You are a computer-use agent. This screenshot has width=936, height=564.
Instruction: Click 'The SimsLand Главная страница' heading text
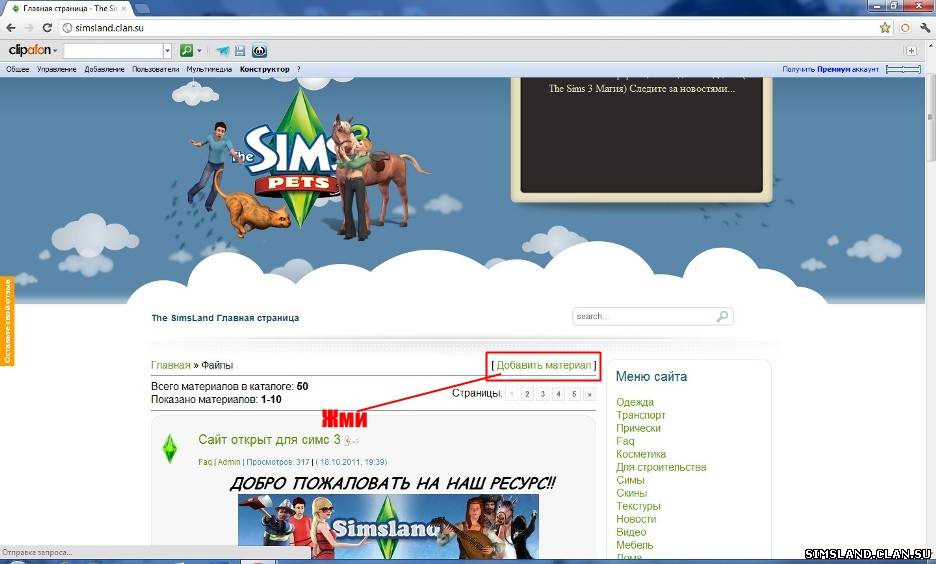click(225, 318)
